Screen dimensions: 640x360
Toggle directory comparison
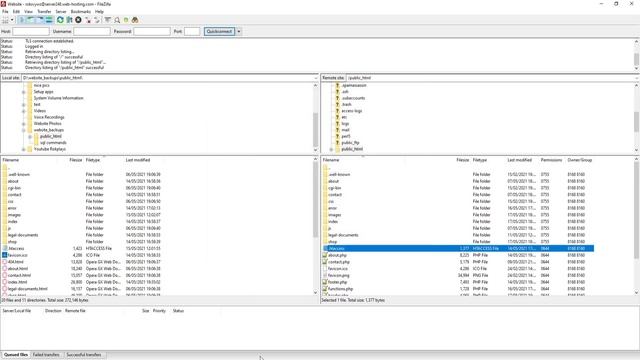[x=117, y=20]
